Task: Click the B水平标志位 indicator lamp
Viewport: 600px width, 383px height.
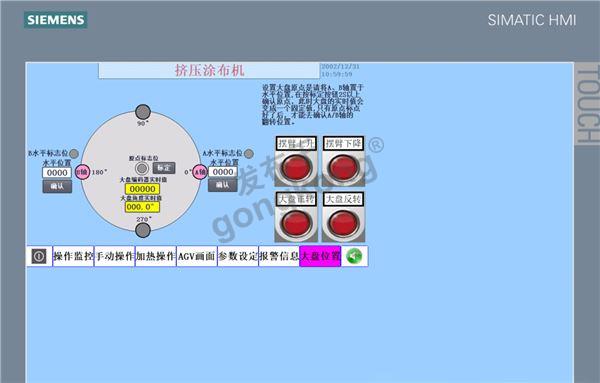Action: (74, 154)
